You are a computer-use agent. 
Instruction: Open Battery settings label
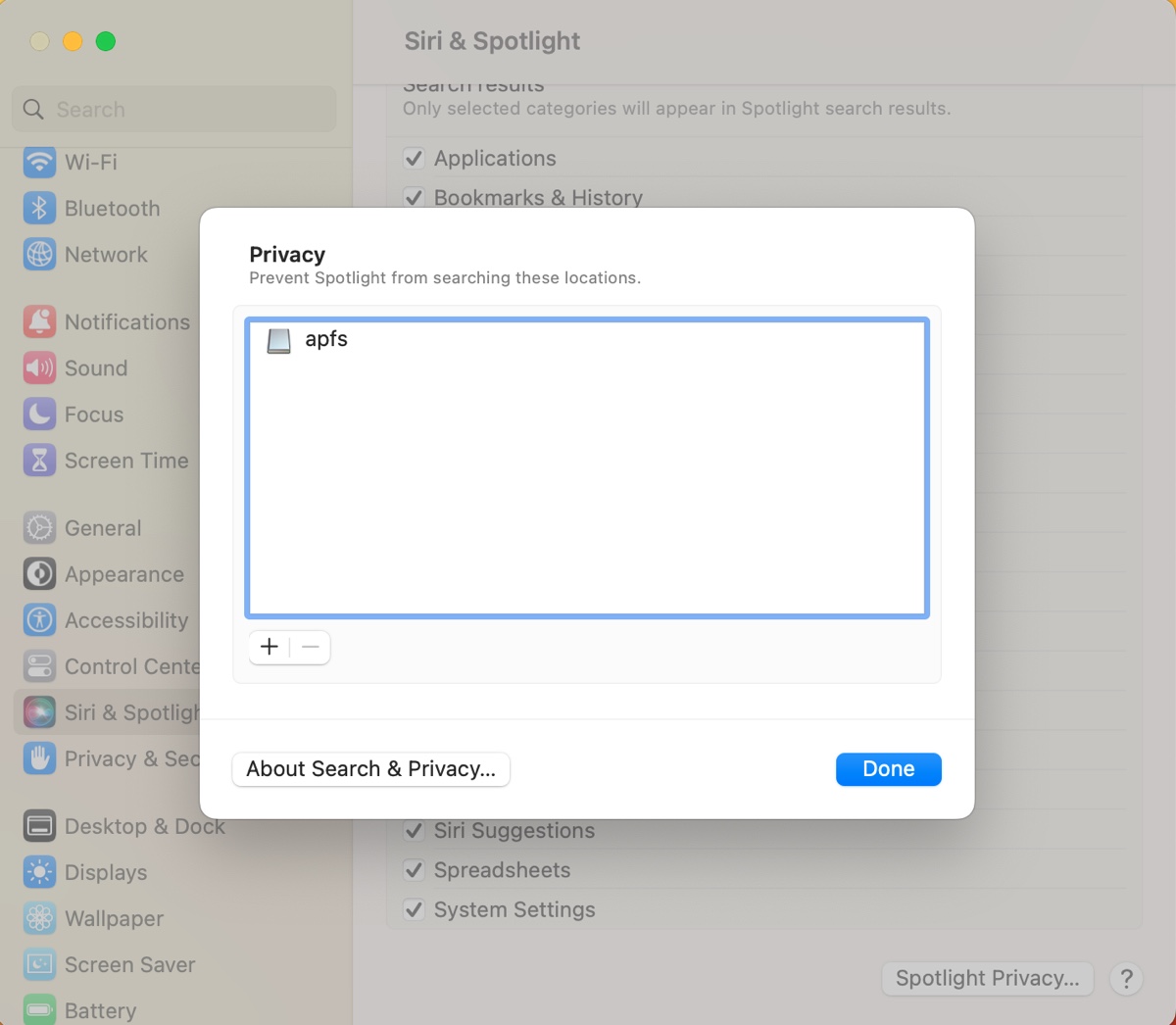pos(101,1010)
